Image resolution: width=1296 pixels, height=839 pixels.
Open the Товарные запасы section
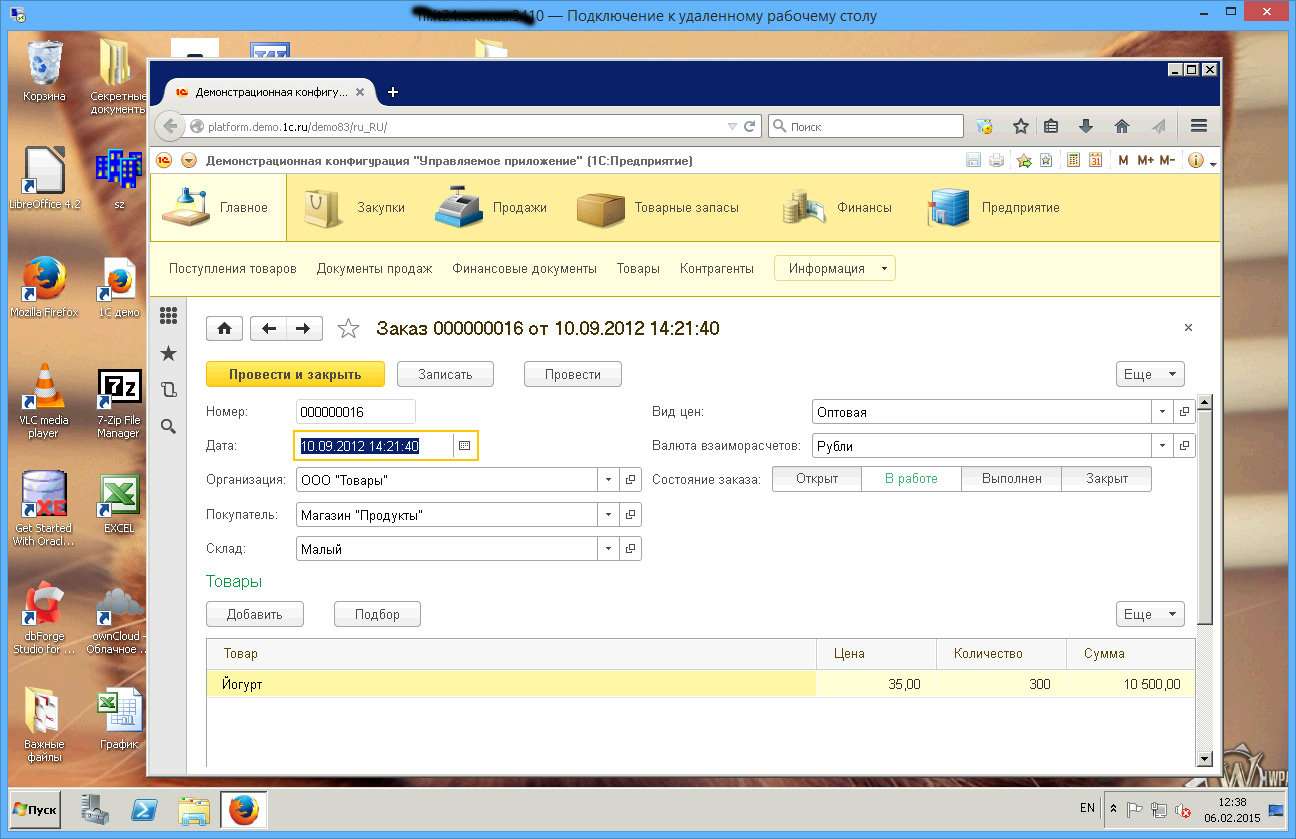click(x=658, y=207)
